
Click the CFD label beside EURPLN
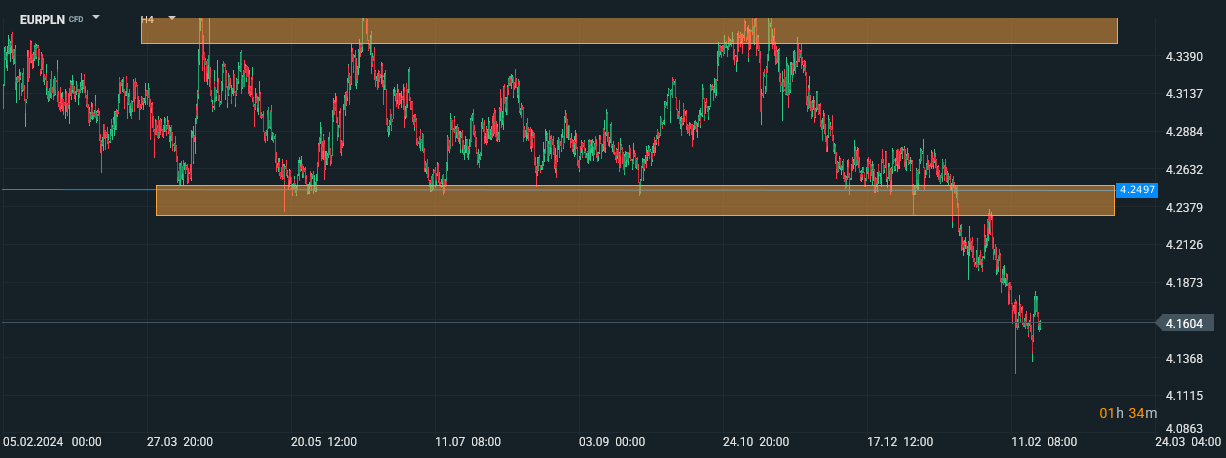(76, 19)
